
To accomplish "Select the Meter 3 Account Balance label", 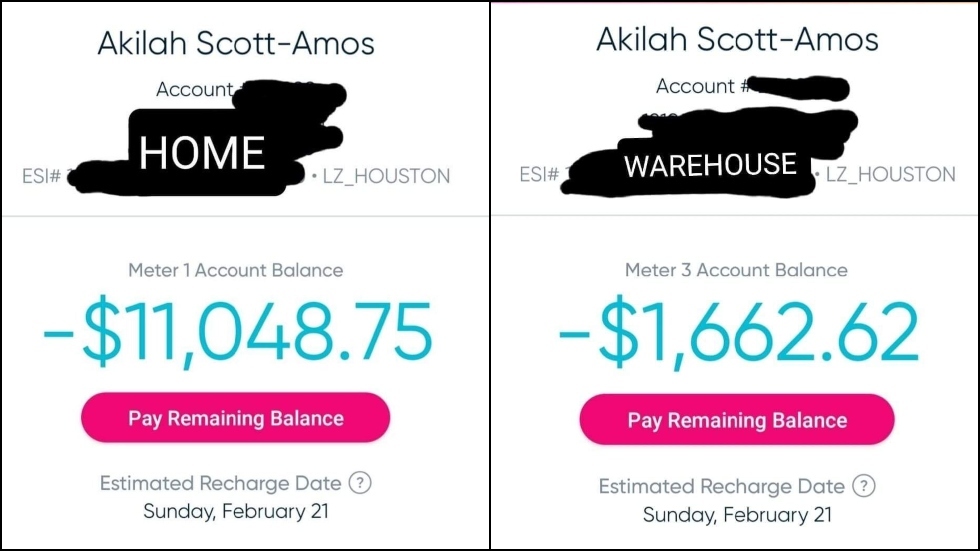I will pos(736,270).
